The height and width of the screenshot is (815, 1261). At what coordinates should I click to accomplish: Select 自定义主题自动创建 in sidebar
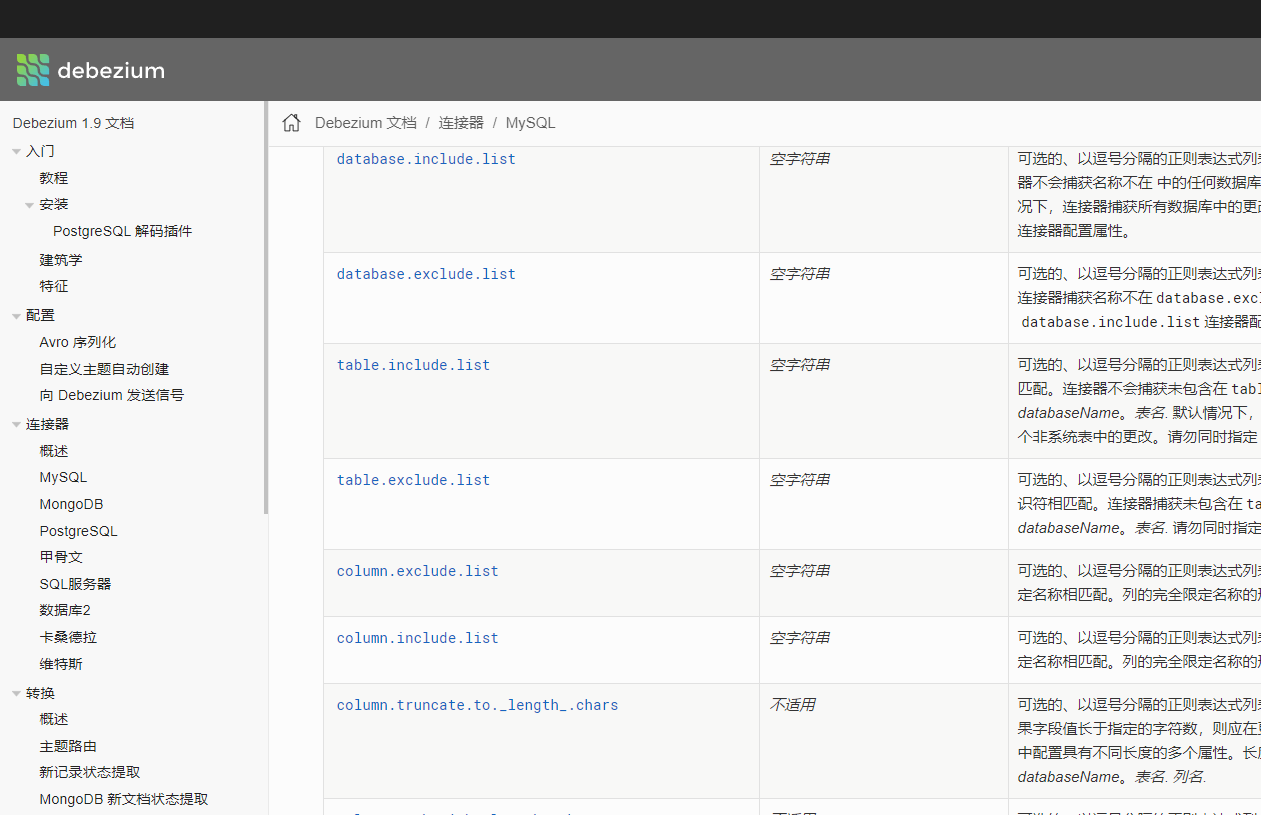click(105, 369)
